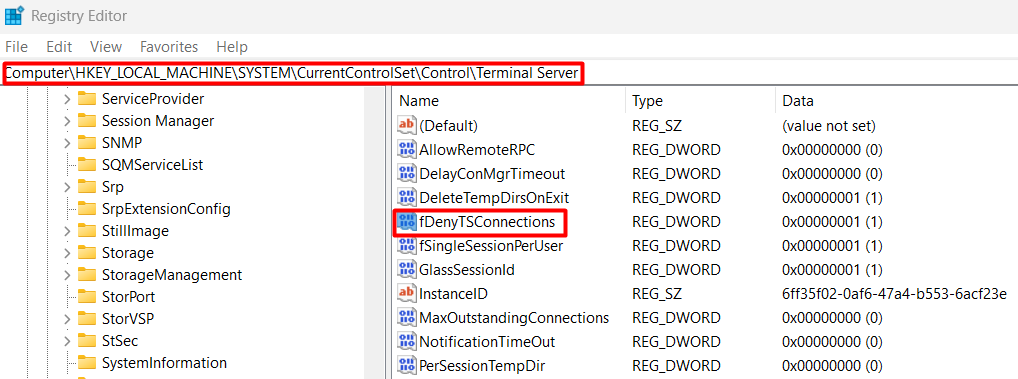
Task: Expand the StorVSP key
Action: point(67,319)
